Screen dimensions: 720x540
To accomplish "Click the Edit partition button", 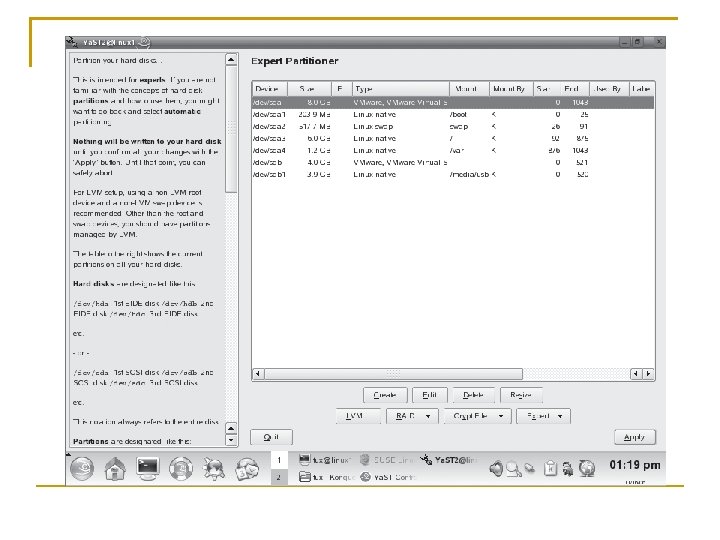I will click(429, 395).
